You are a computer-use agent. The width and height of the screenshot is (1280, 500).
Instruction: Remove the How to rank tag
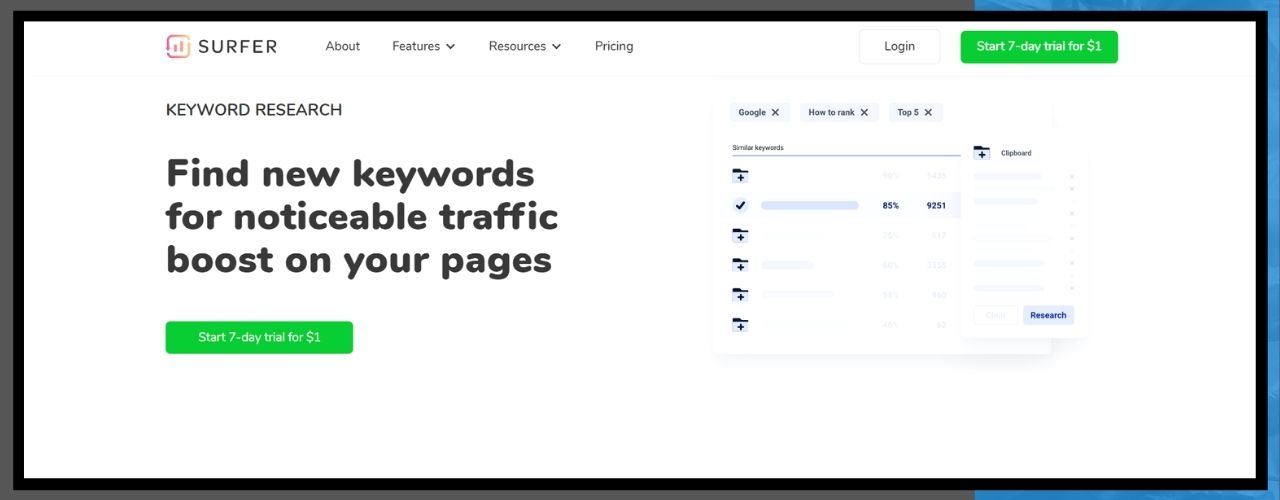864,113
